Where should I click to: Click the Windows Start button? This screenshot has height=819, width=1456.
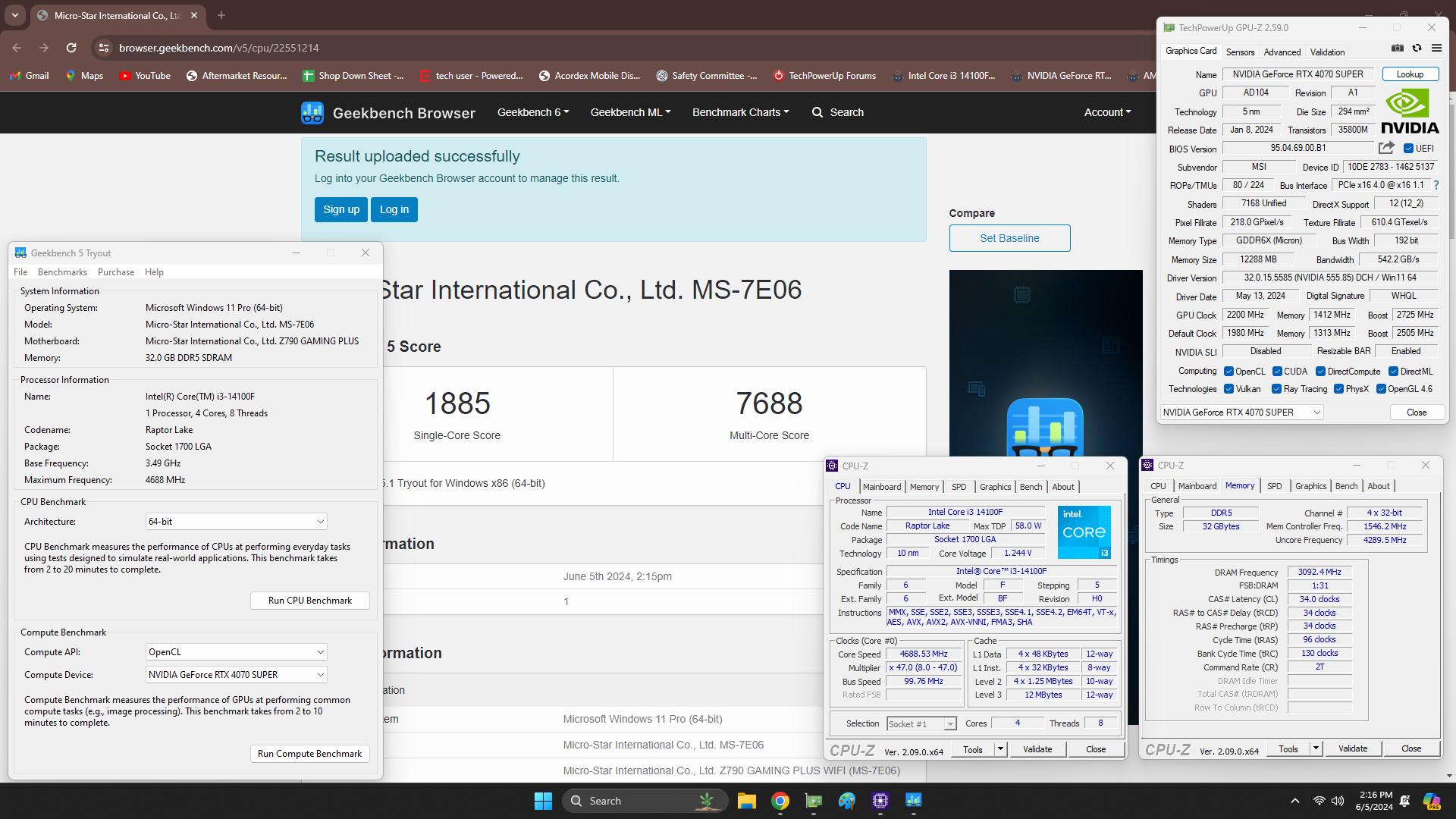pos(543,801)
